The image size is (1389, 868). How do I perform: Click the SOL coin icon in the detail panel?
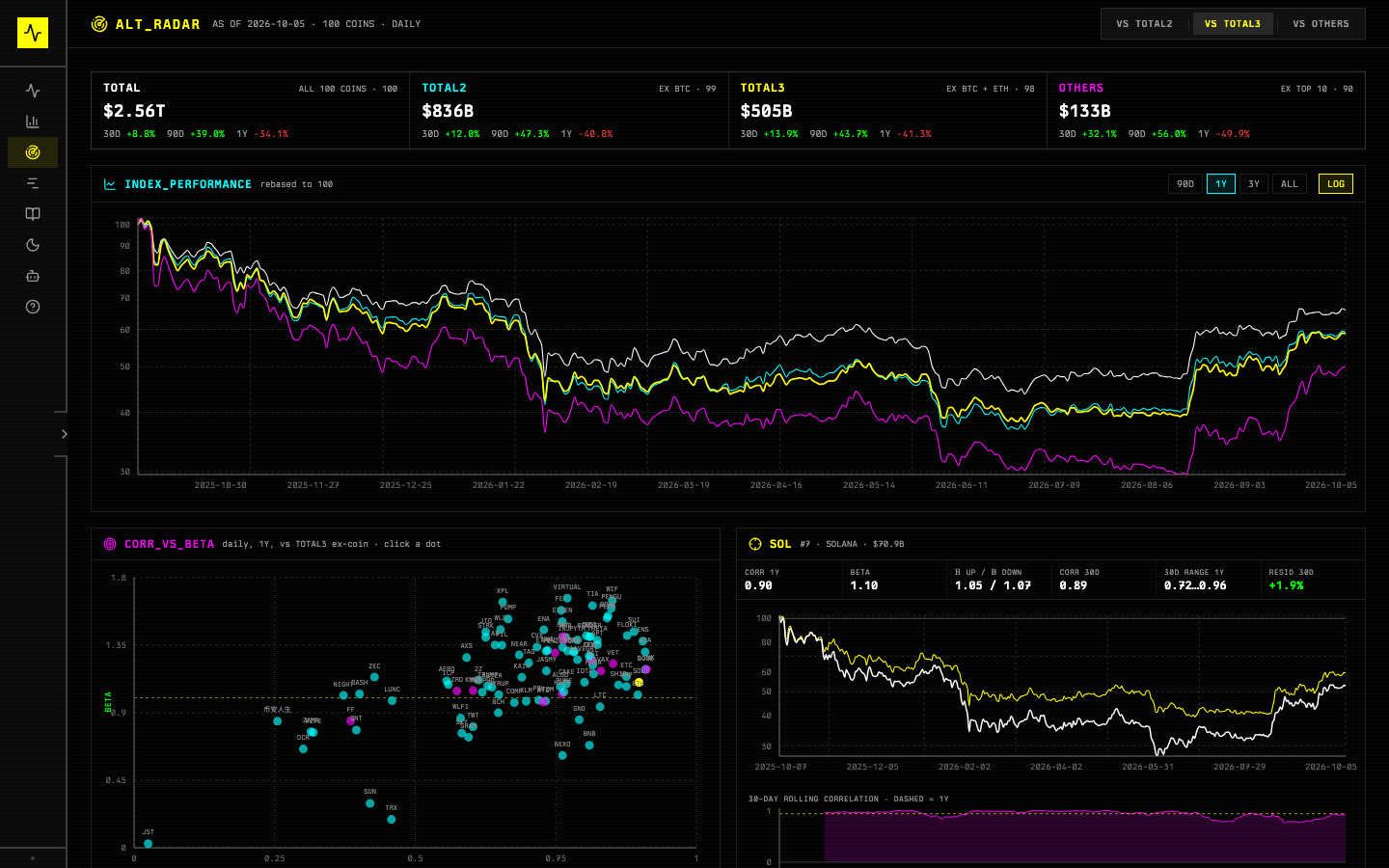click(755, 544)
